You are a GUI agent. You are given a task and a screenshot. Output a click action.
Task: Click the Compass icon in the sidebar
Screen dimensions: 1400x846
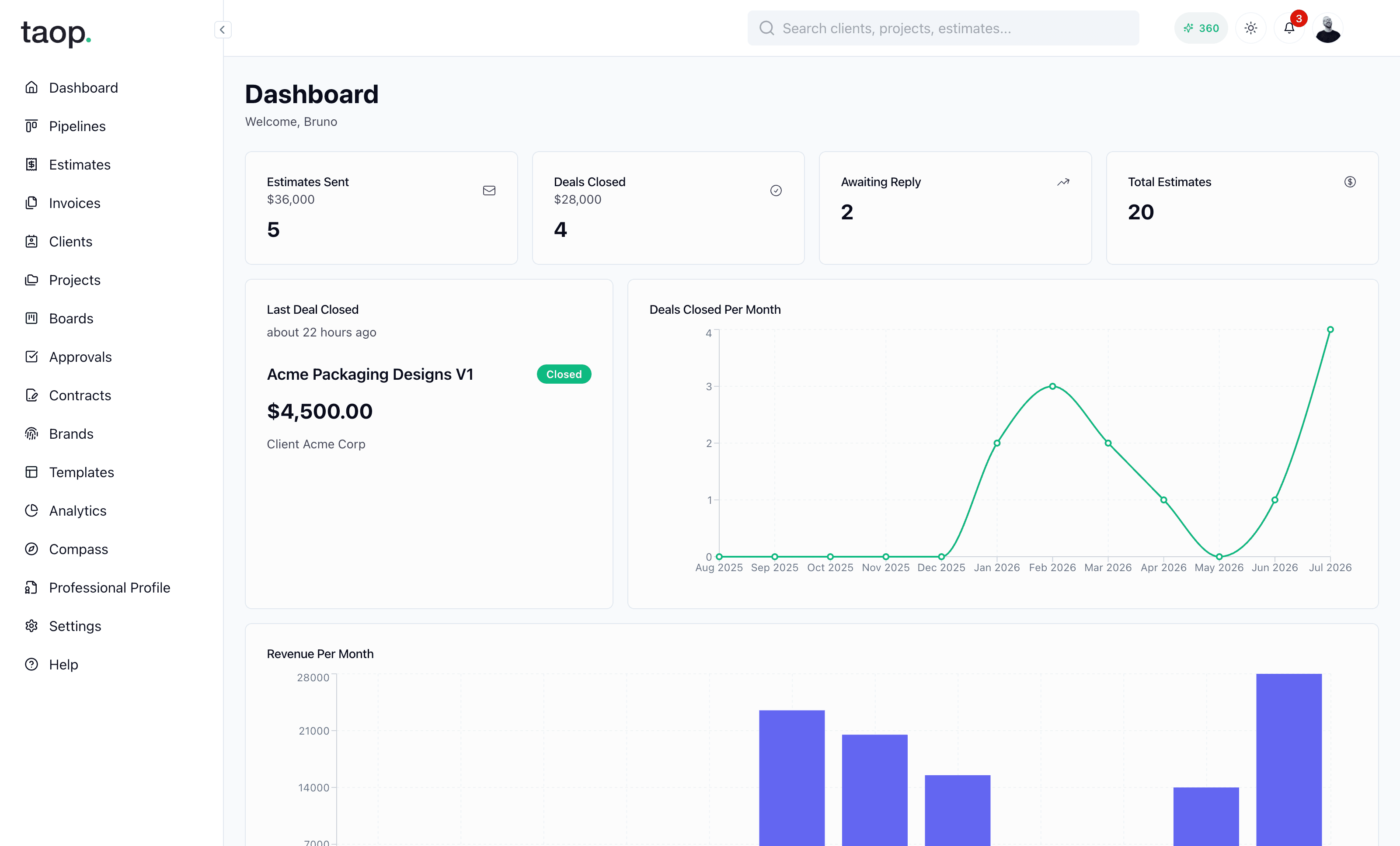(x=31, y=549)
